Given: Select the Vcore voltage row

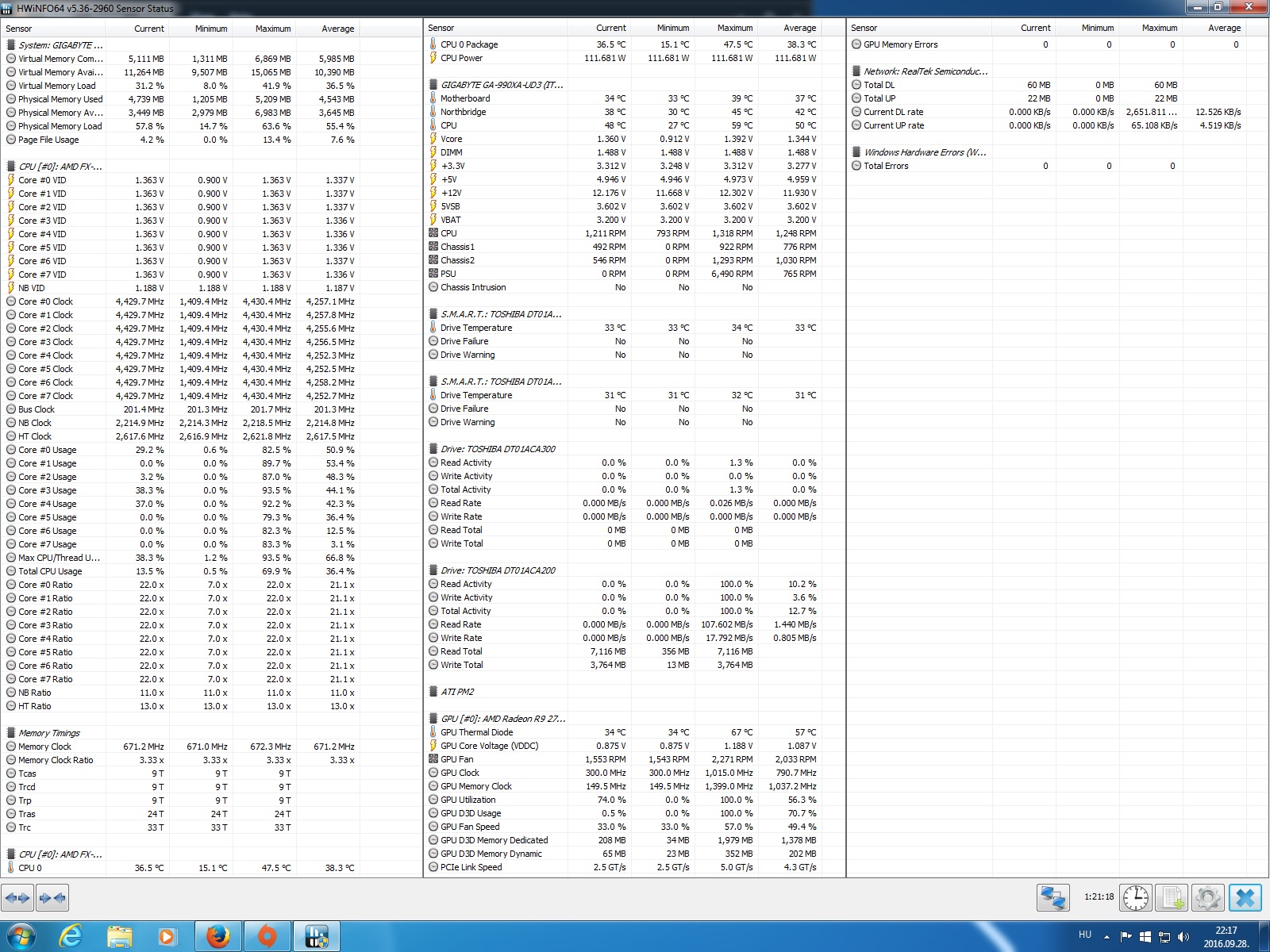Looking at the screenshot, I should 633,139.
